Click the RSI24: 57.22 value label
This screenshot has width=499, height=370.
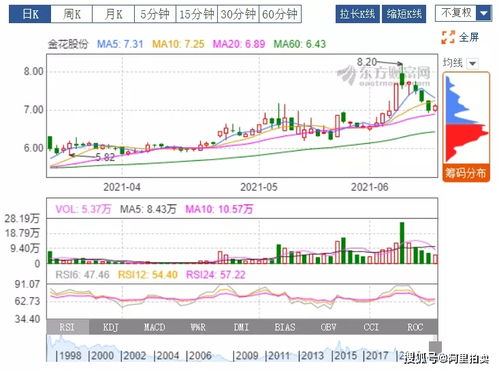(216, 275)
